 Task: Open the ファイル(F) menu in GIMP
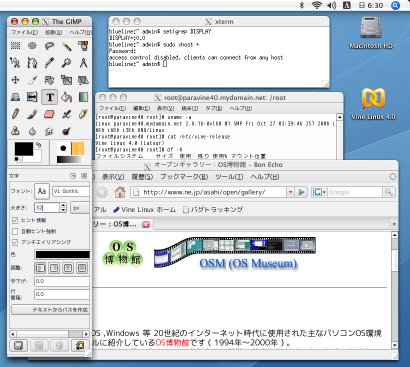[25, 32]
